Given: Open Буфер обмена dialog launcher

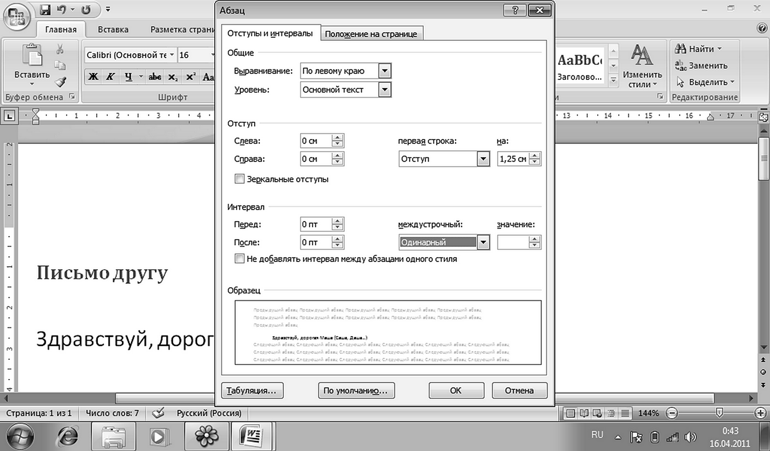Looking at the screenshot, I should 72,97.
